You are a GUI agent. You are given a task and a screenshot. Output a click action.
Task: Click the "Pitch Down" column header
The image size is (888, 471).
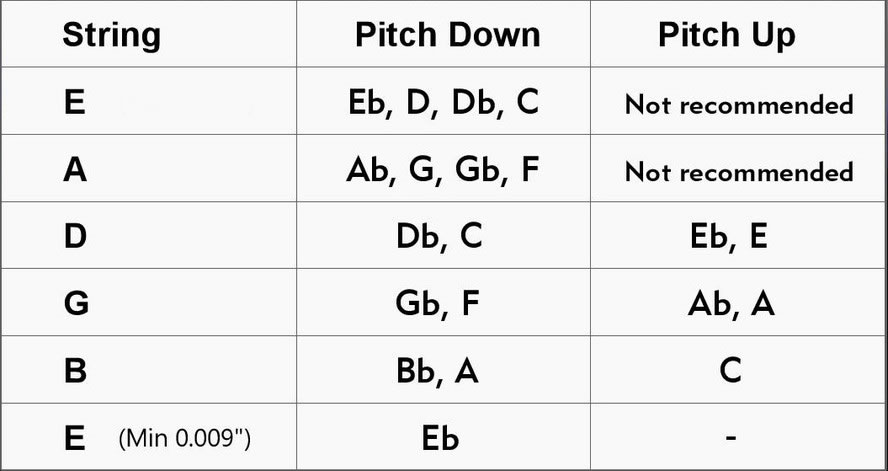tap(447, 35)
